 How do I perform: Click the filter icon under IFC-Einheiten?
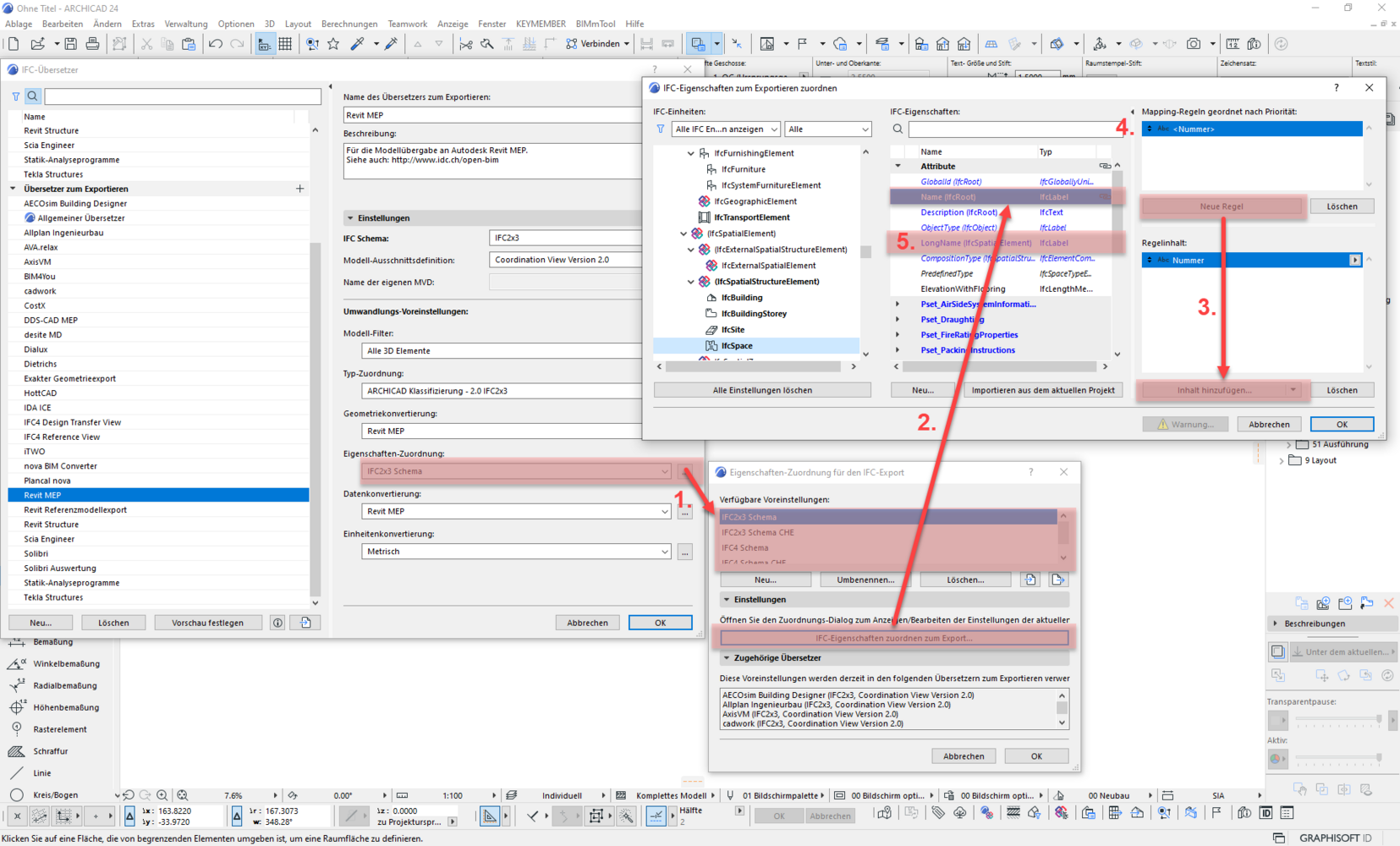(x=661, y=129)
